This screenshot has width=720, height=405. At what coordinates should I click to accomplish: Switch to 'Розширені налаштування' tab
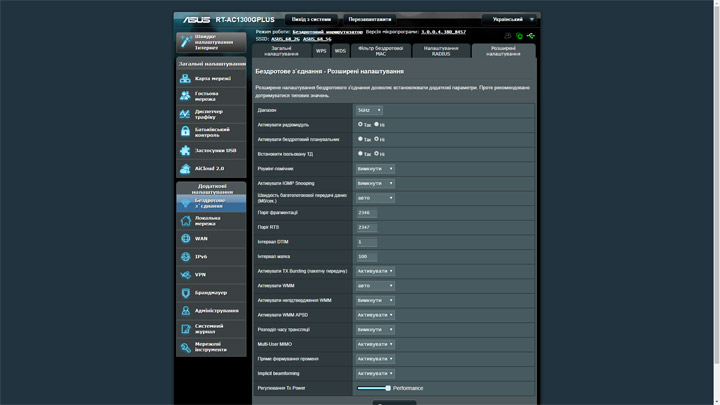(503, 51)
